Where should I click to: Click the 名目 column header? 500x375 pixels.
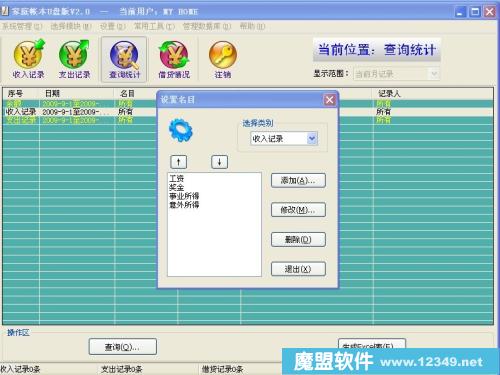point(127,93)
